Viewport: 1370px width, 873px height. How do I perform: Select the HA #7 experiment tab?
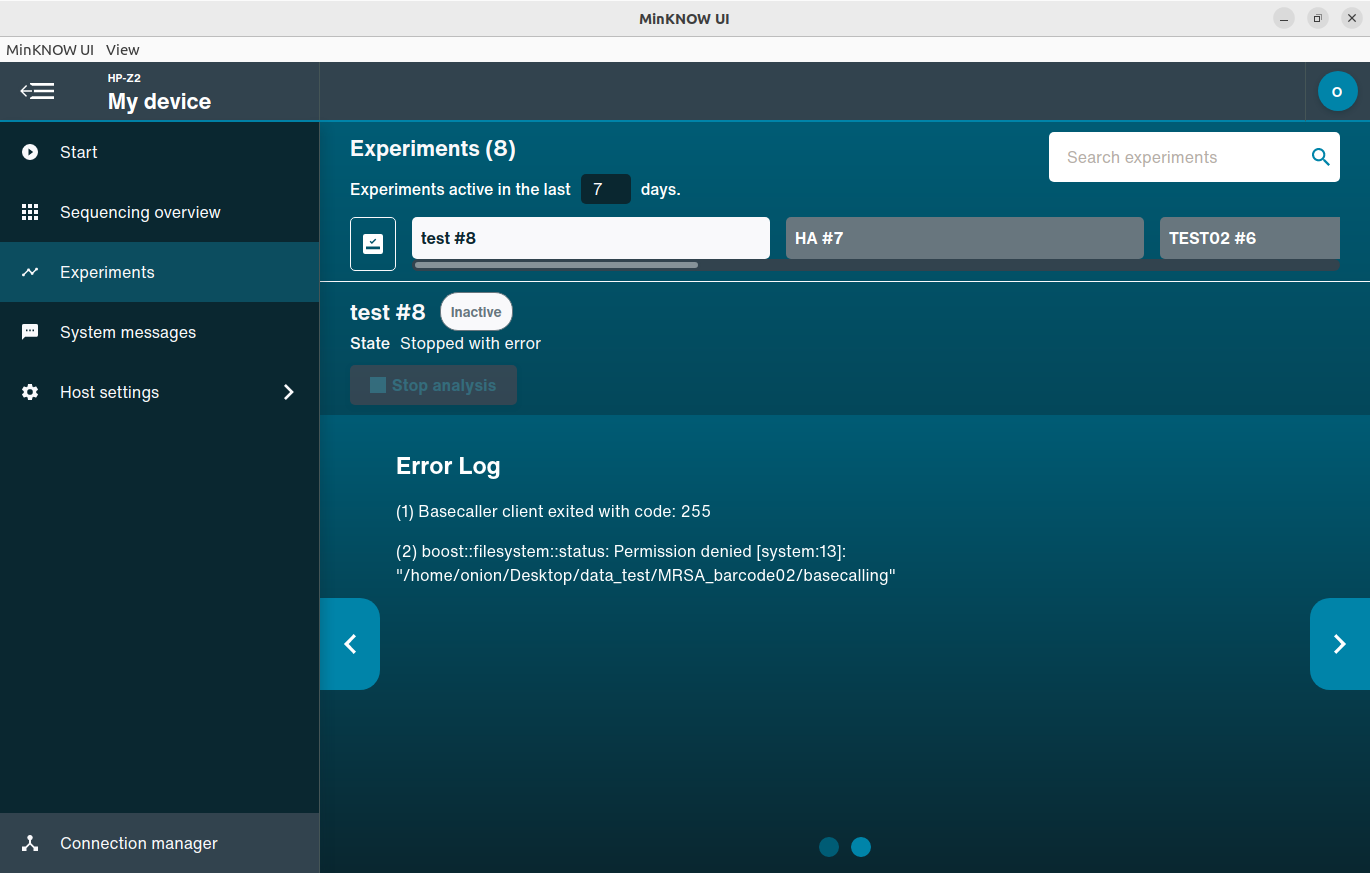pyautogui.click(x=965, y=238)
